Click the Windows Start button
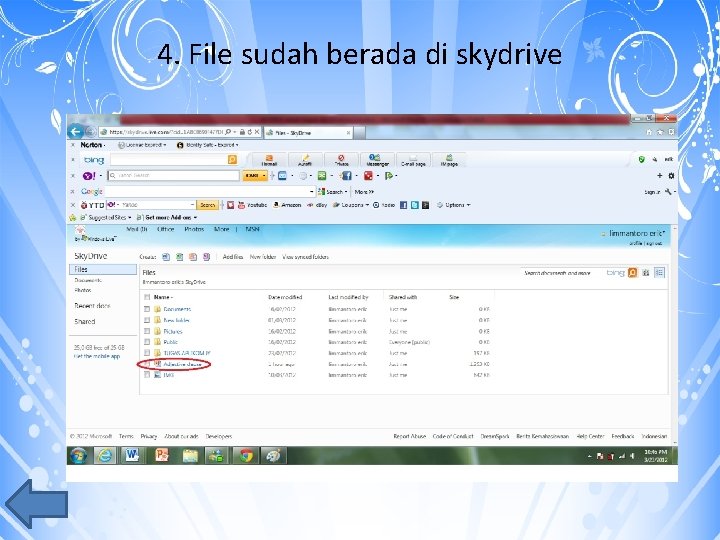This screenshot has width=720, height=540. click(79, 456)
